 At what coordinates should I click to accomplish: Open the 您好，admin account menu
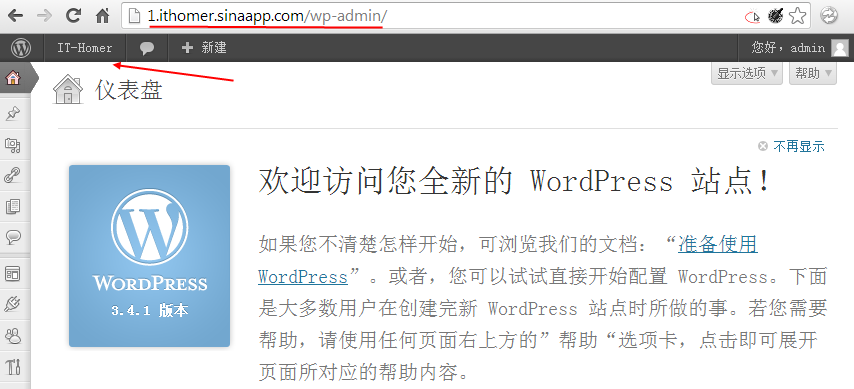pyautogui.click(x=796, y=48)
